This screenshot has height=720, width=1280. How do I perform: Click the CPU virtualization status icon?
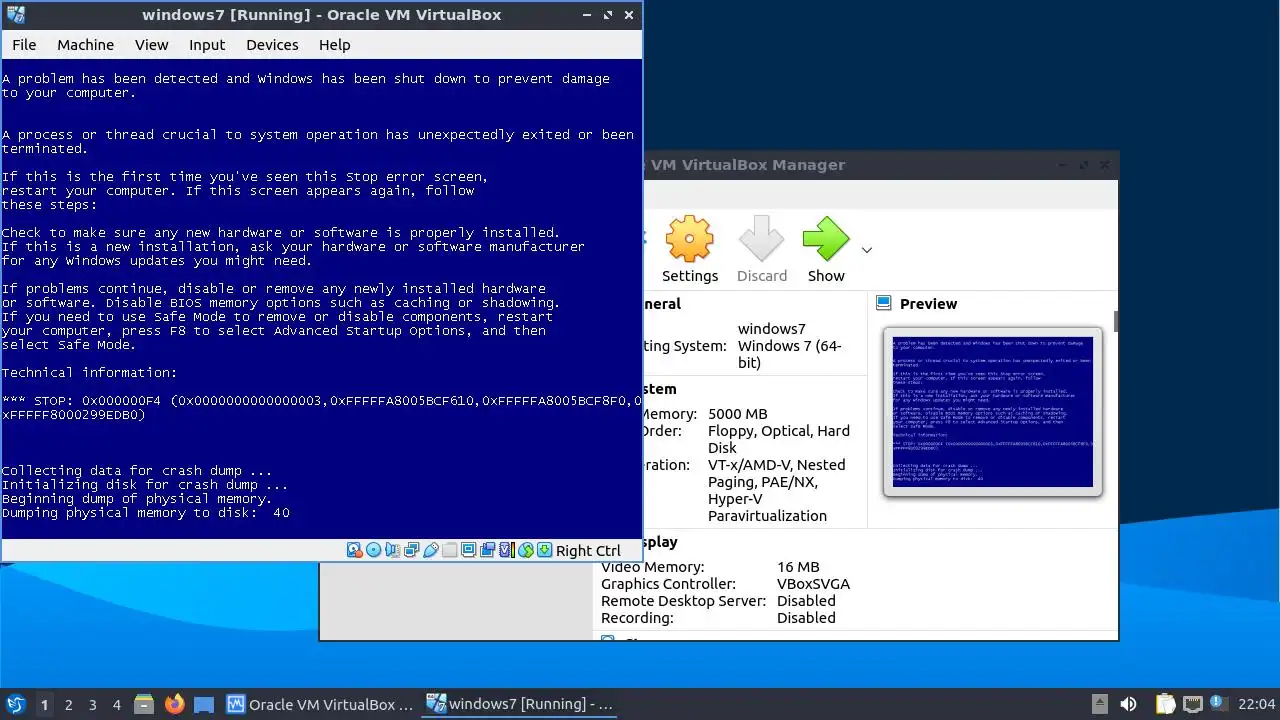click(x=507, y=550)
